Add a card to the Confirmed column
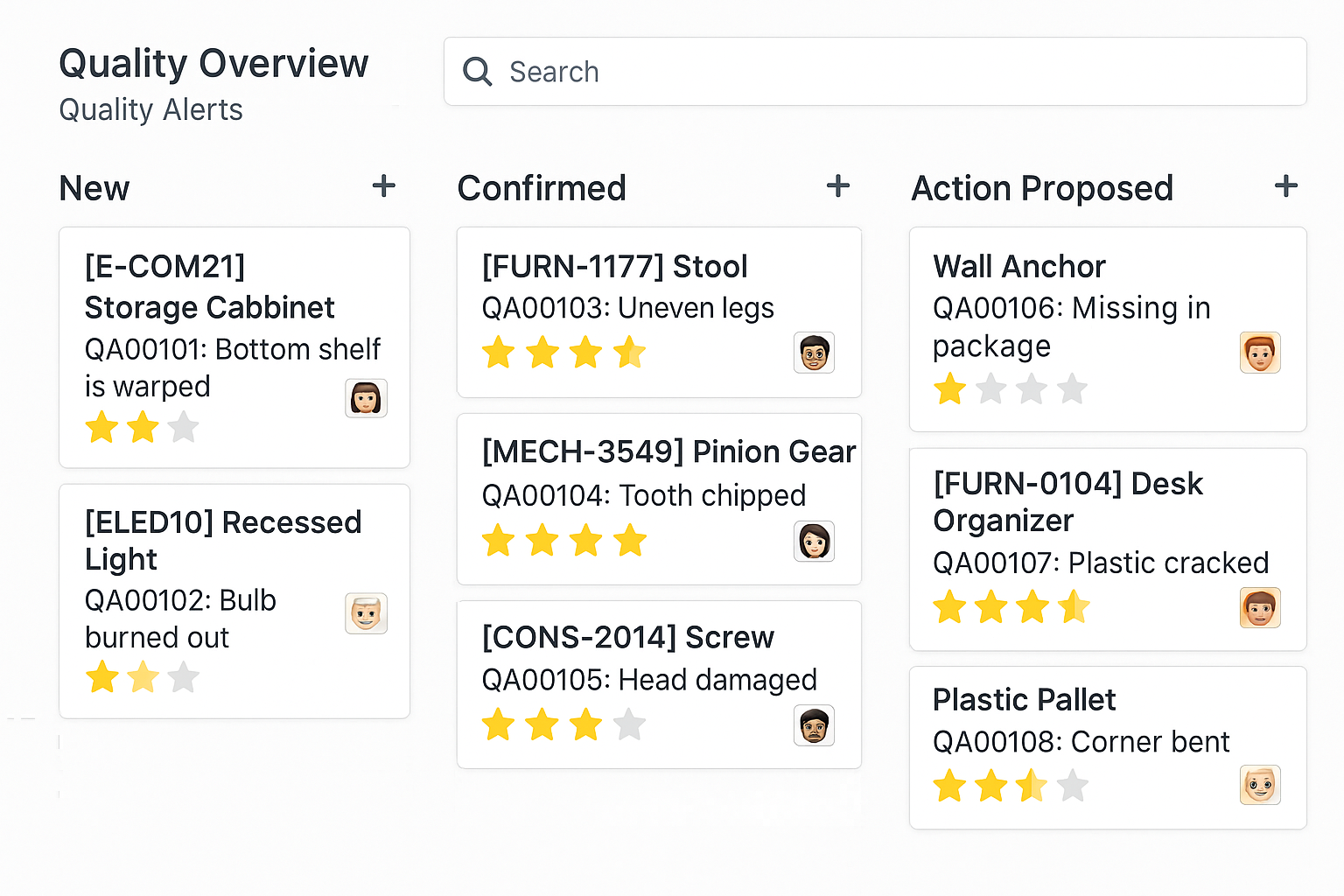The height and width of the screenshot is (896, 1344). pos(837,185)
